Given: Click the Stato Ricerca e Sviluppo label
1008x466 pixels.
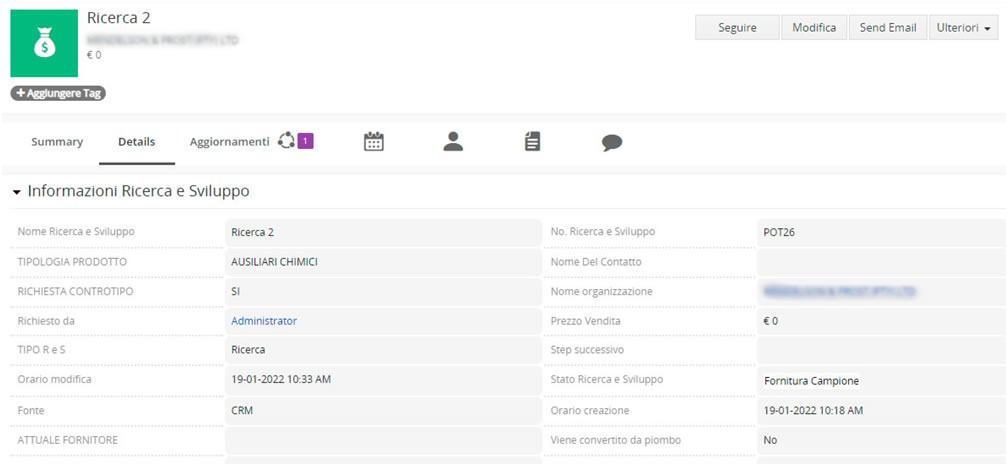Looking at the screenshot, I should coord(607,380).
